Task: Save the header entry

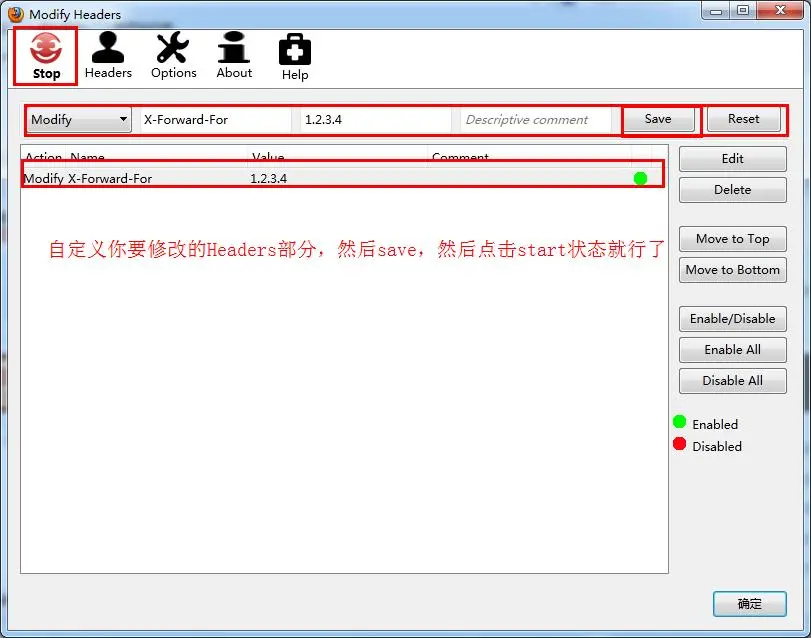Action: (658, 119)
